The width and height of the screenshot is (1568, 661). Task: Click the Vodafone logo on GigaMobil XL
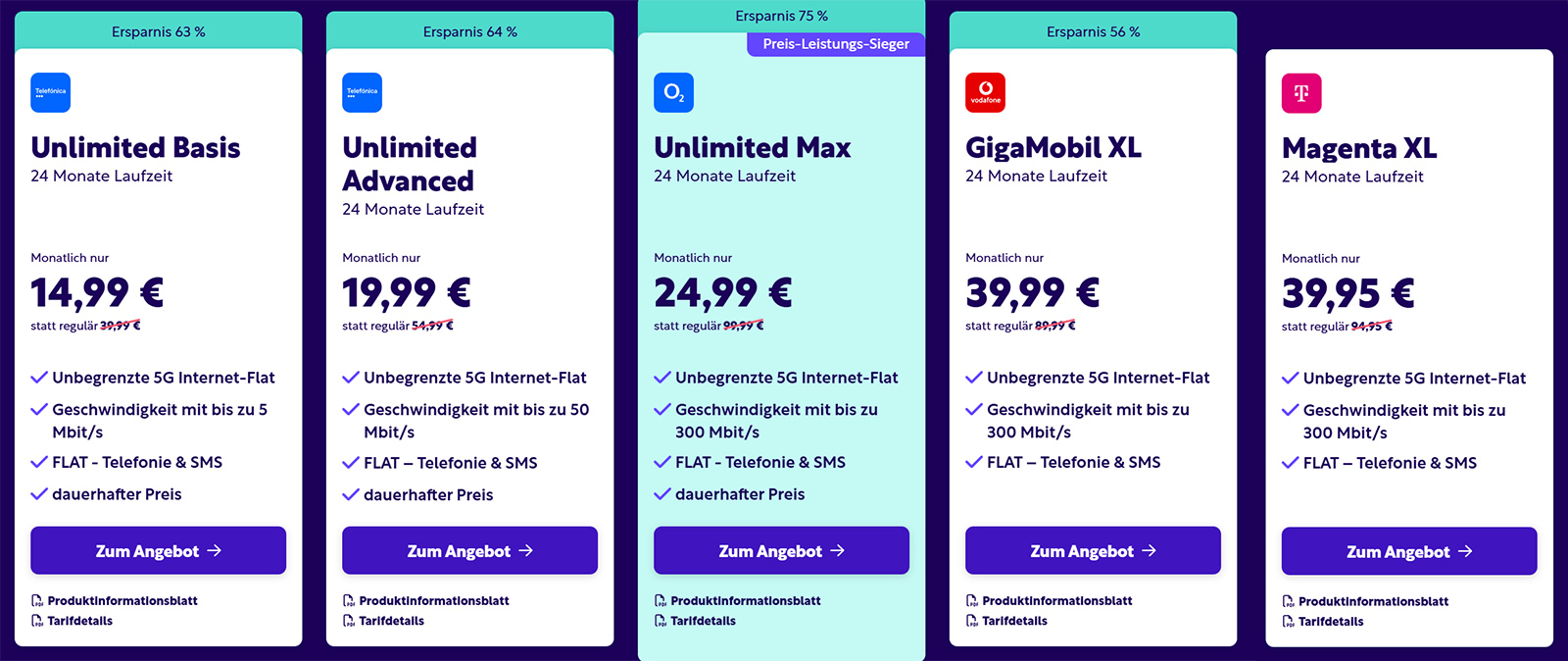985,92
